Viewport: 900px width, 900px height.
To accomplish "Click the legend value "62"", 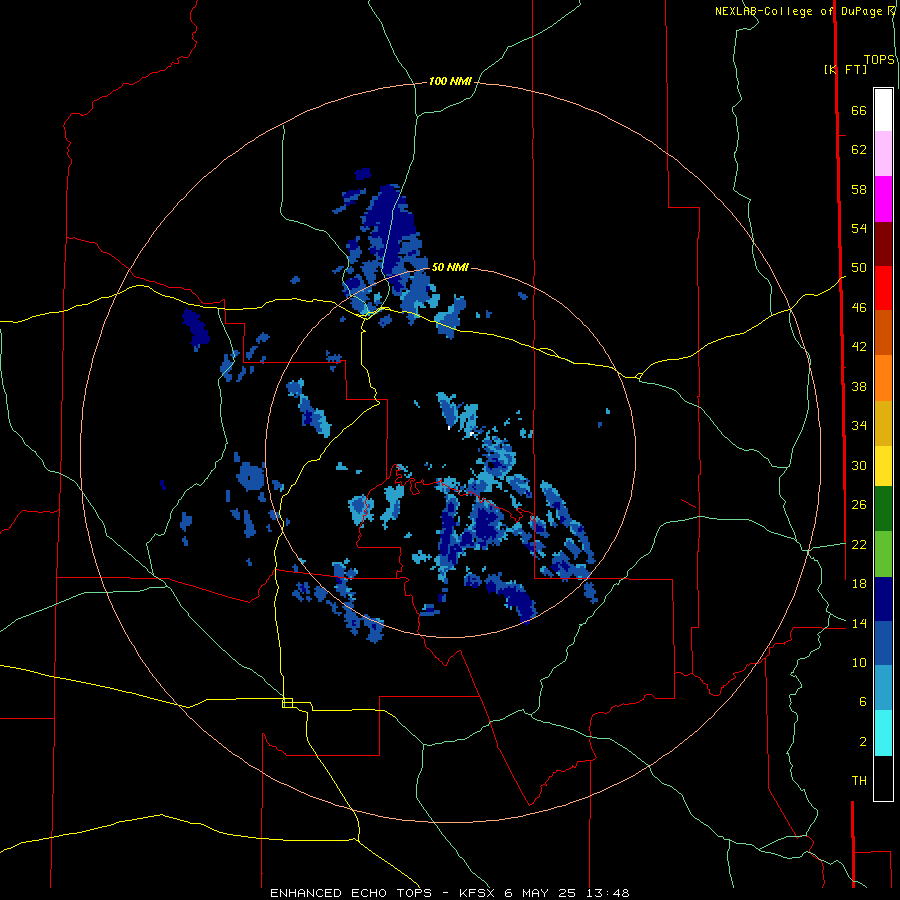I will point(859,150).
